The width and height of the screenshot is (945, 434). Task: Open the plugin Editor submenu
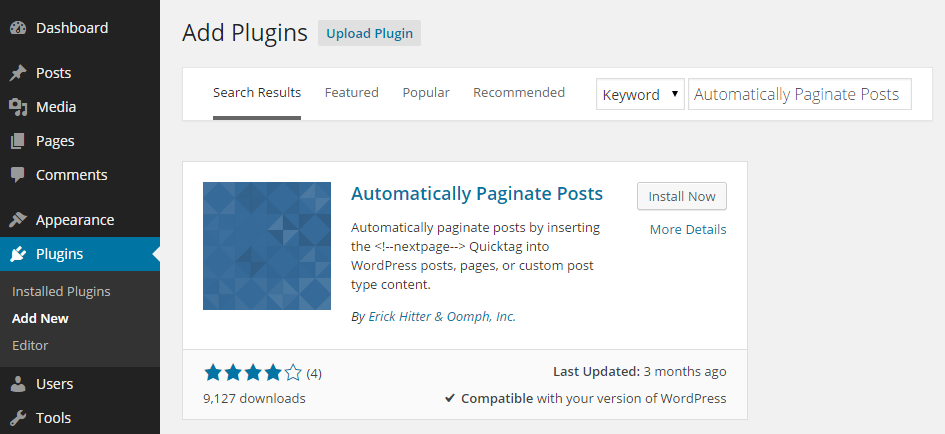coord(30,345)
